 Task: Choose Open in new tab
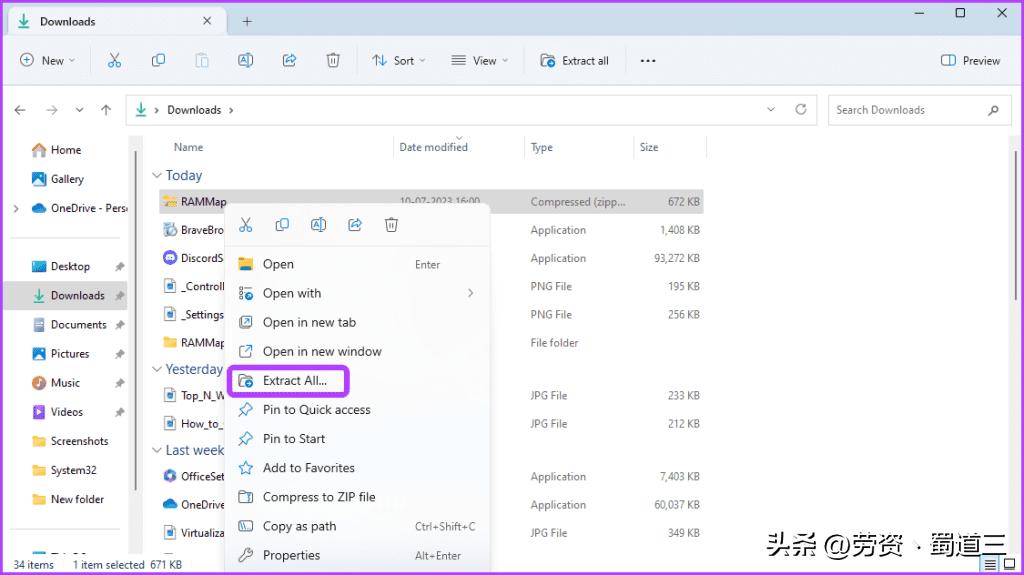coord(357,322)
